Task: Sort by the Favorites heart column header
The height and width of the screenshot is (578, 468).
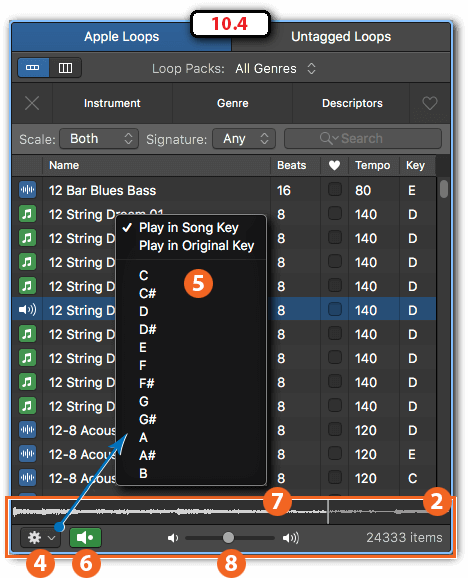Action: point(334,166)
